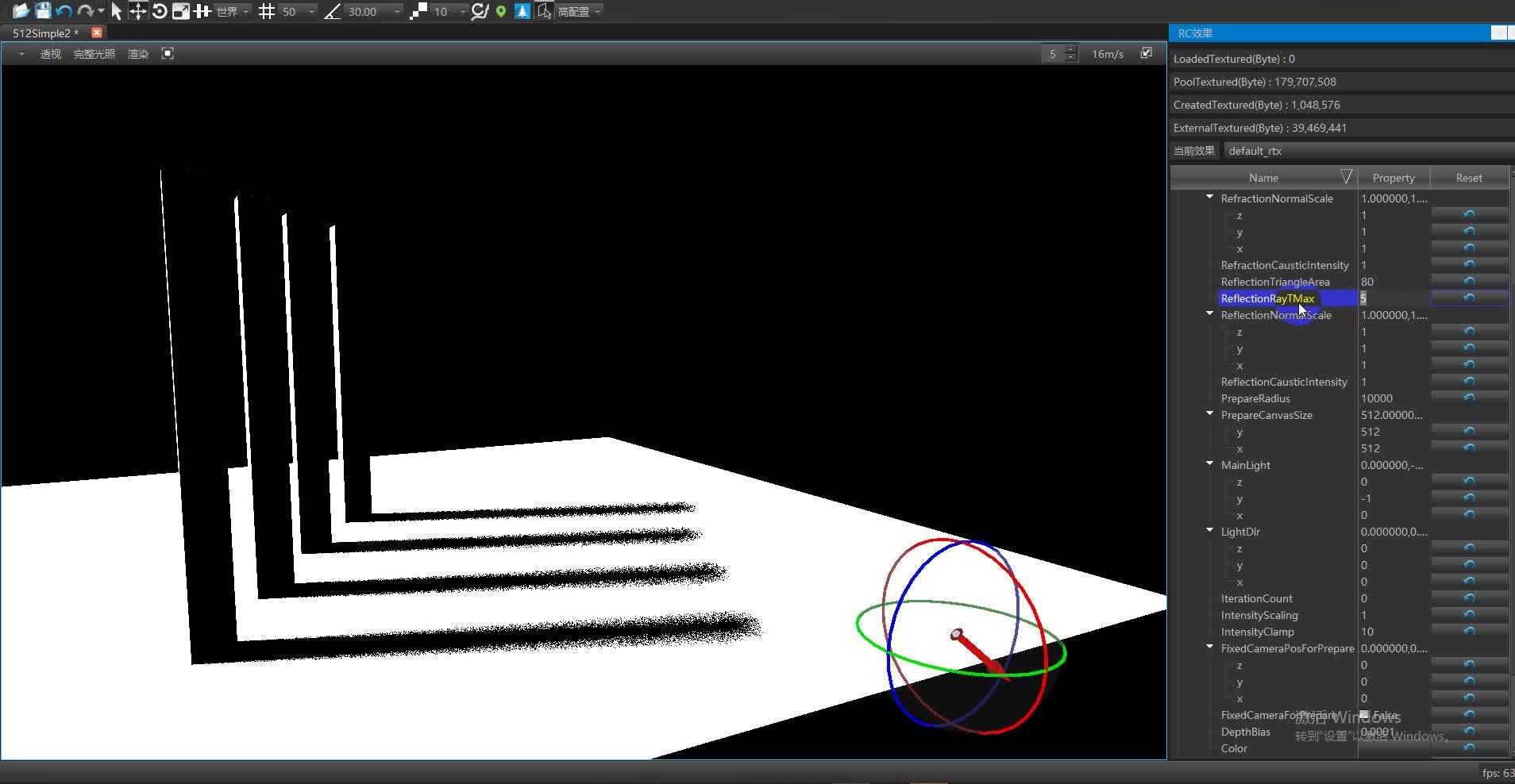Collapse the LightDir property group
1515x784 pixels.
tap(1209, 531)
